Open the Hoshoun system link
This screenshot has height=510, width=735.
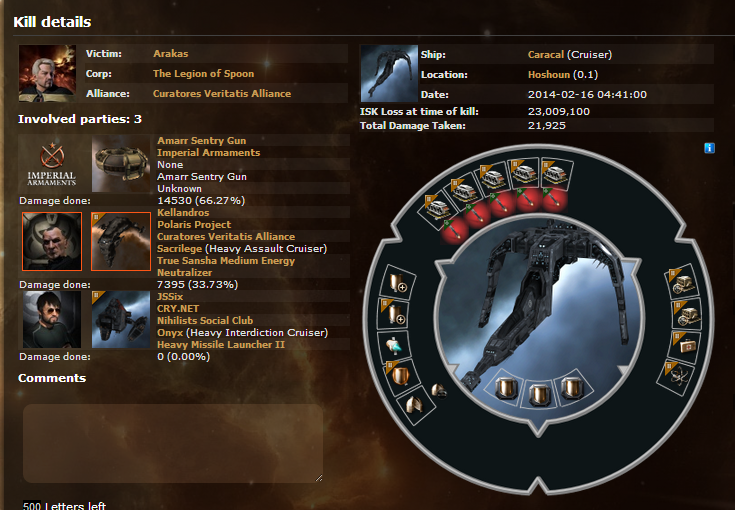pyautogui.click(x=549, y=75)
